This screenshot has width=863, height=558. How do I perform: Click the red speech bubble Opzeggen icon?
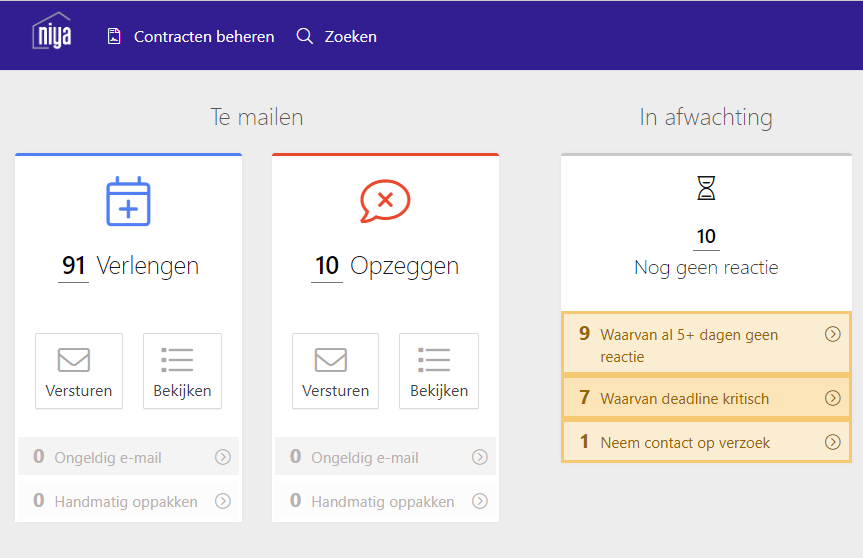pyautogui.click(x=385, y=201)
